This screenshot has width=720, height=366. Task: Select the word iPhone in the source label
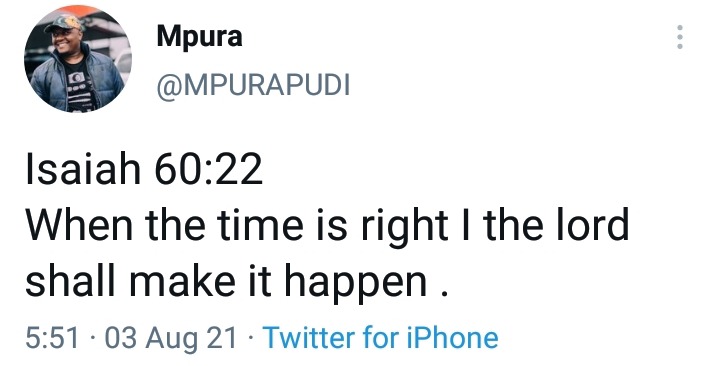tap(452, 338)
